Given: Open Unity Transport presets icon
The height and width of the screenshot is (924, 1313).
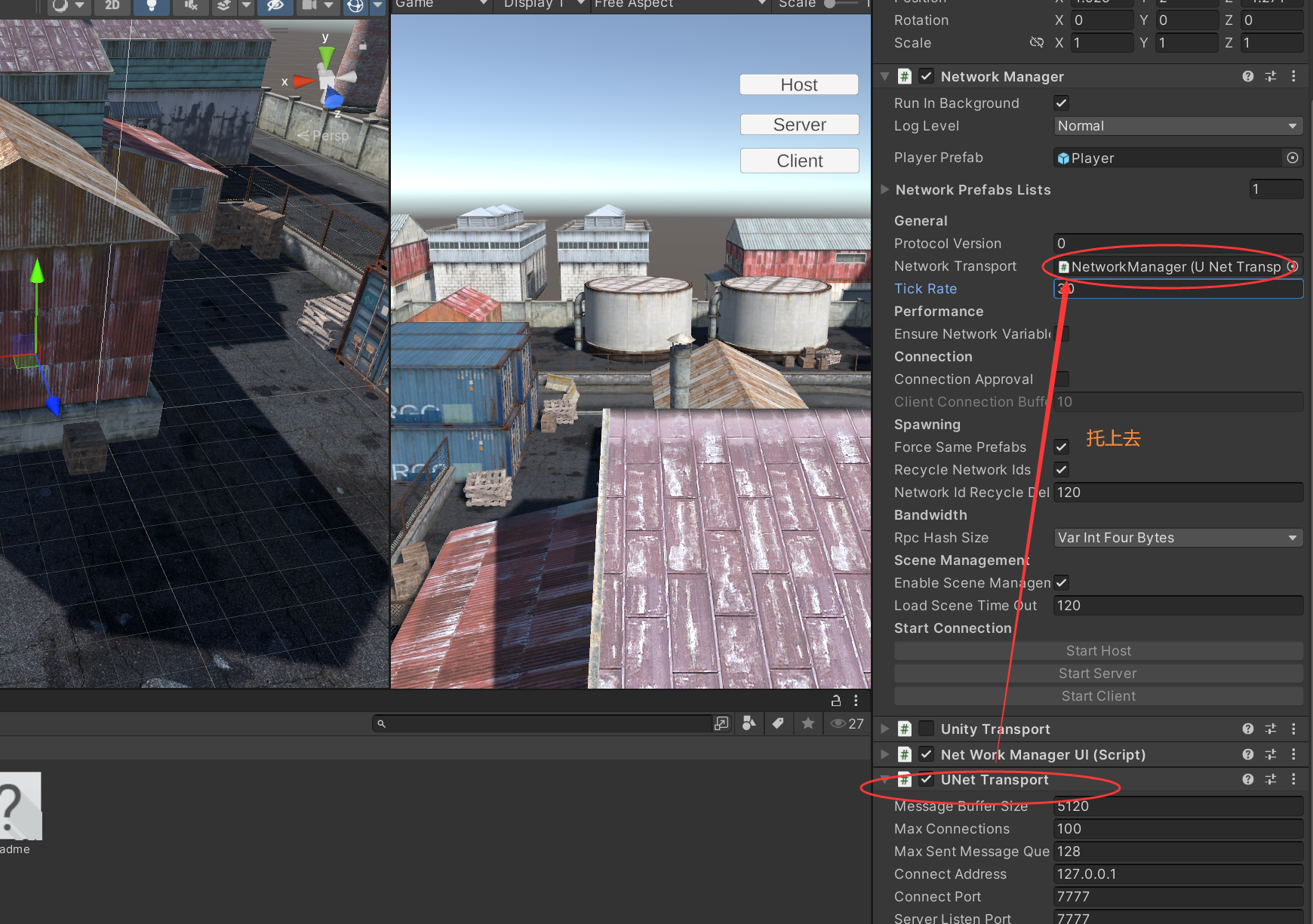Looking at the screenshot, I should coord(1271,729).
